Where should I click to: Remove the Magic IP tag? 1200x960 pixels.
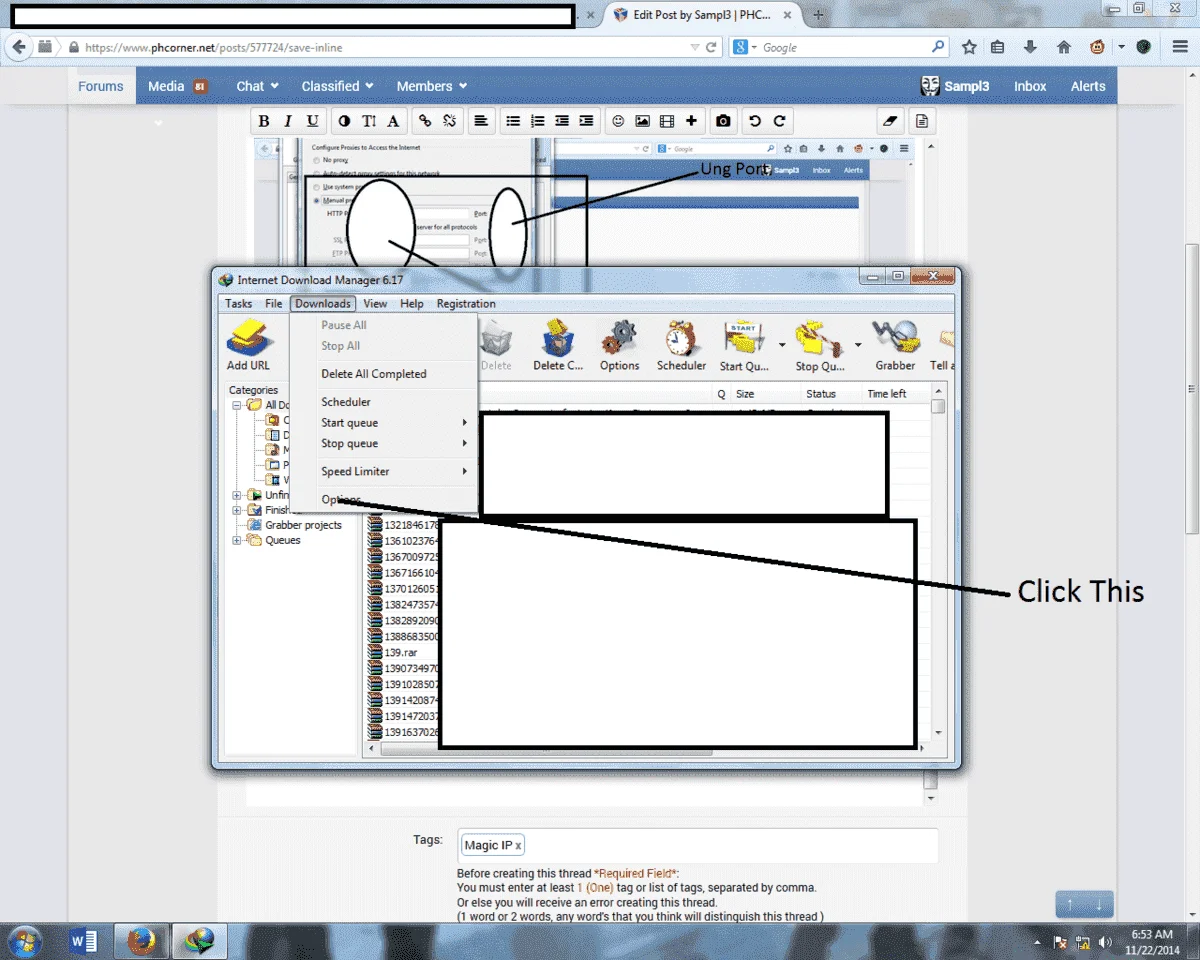coord(518,846)
